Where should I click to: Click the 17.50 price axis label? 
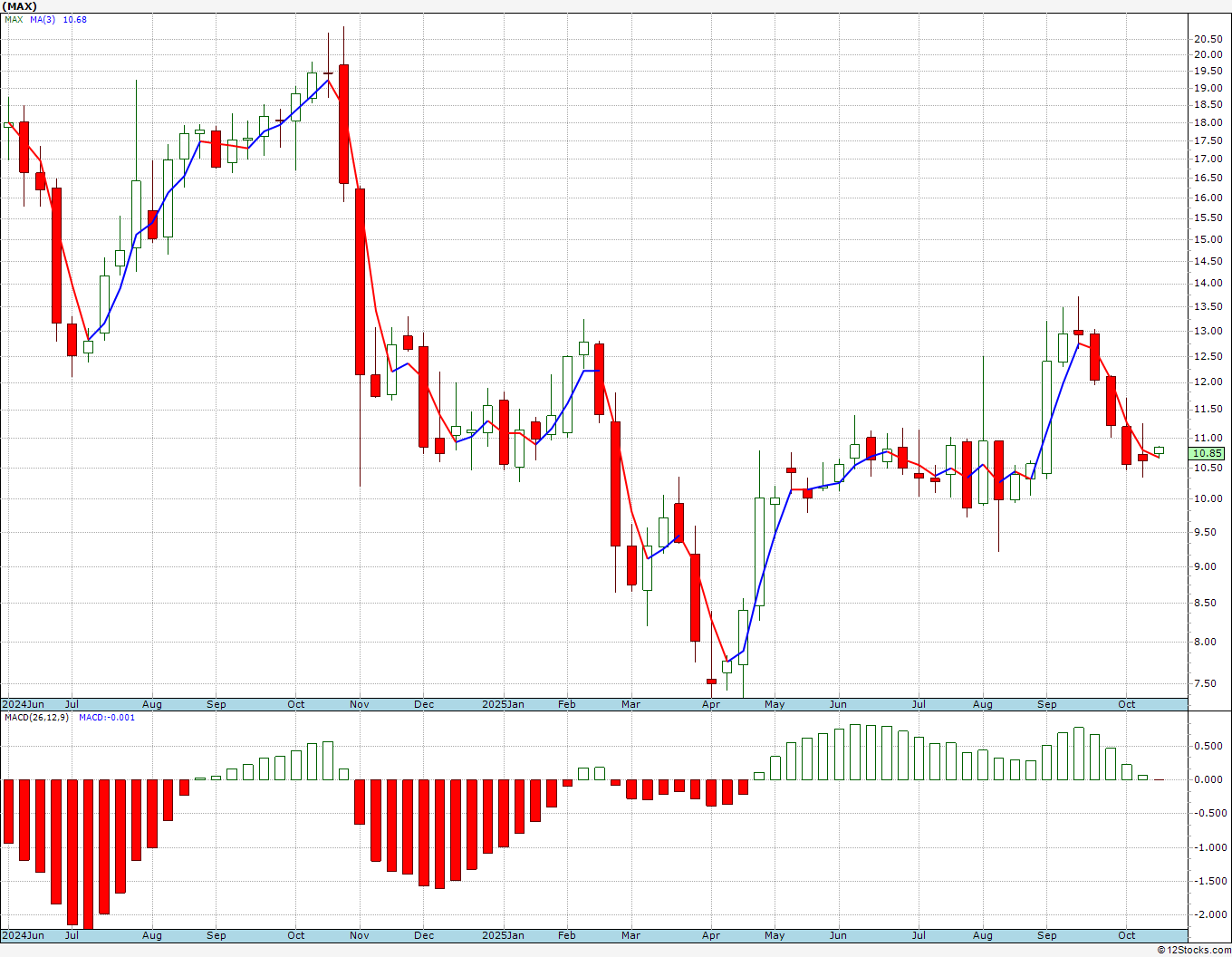pos(1207,141)
